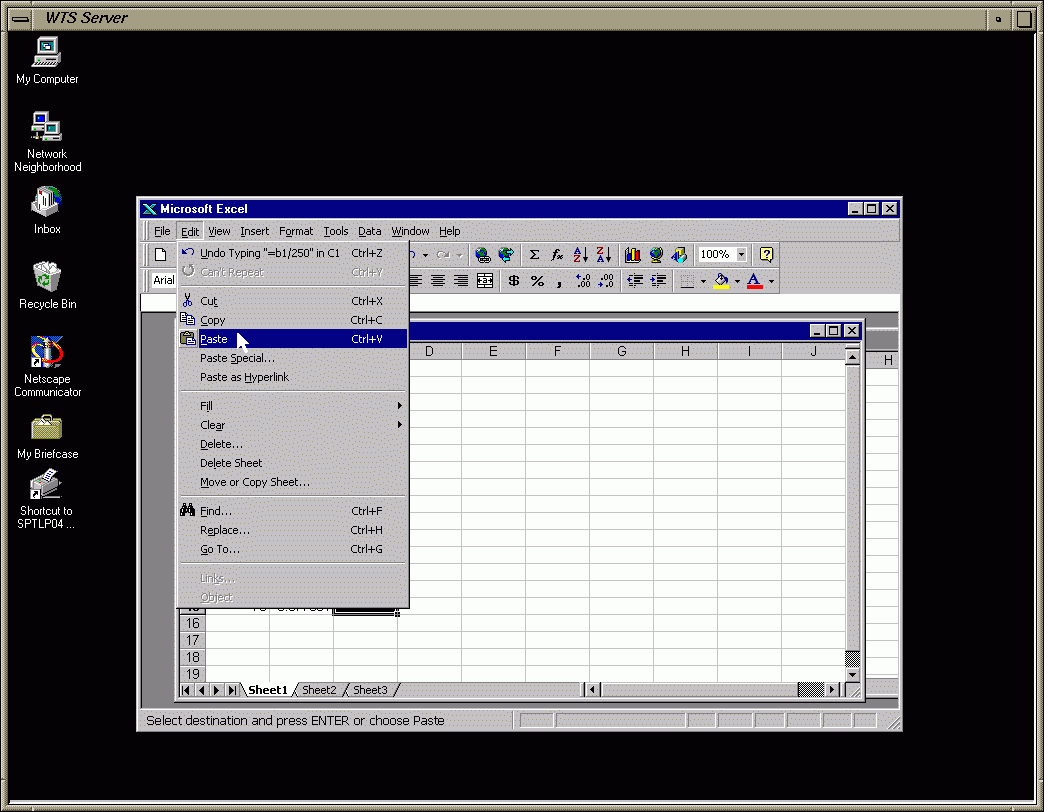Screen dimensions: 1044x812
Task: Click the red Font Color swatch
Action: (x=755, y=281)
